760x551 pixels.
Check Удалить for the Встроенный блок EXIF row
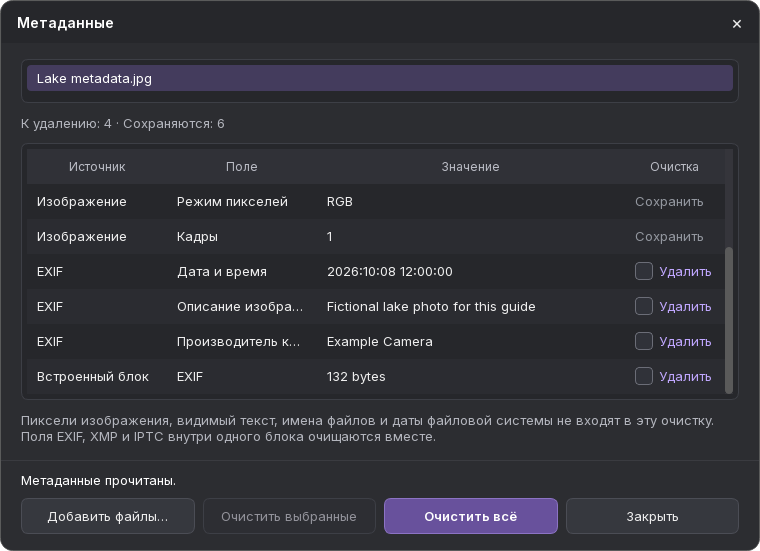644,376
